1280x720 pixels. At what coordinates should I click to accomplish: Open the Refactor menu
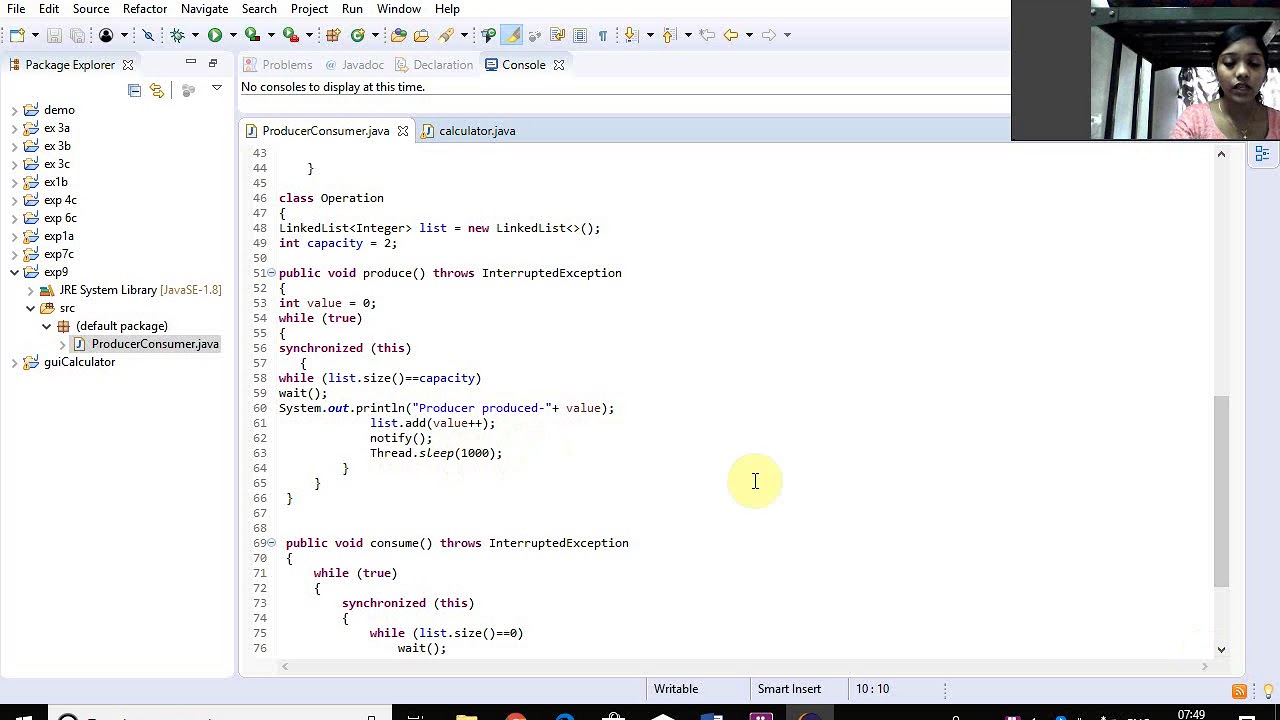click(144, 9)
